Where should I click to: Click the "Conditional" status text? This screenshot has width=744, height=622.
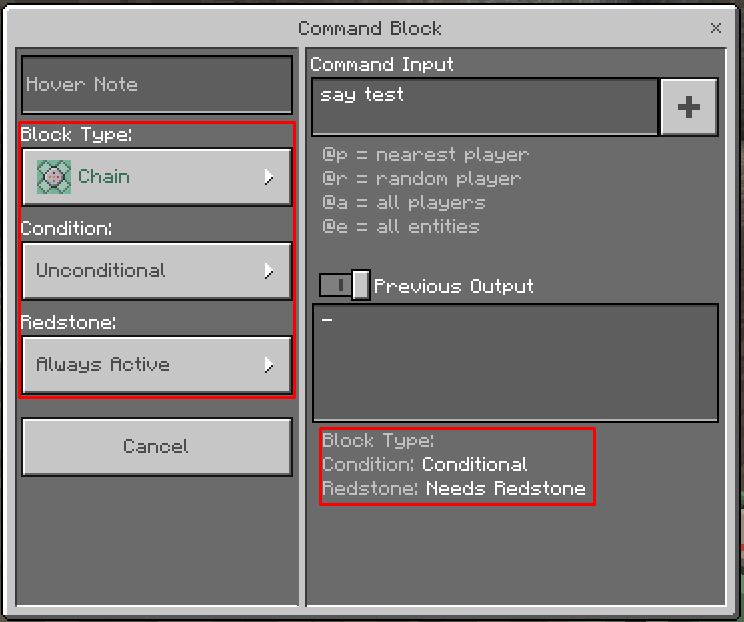(x=474, y=465)
